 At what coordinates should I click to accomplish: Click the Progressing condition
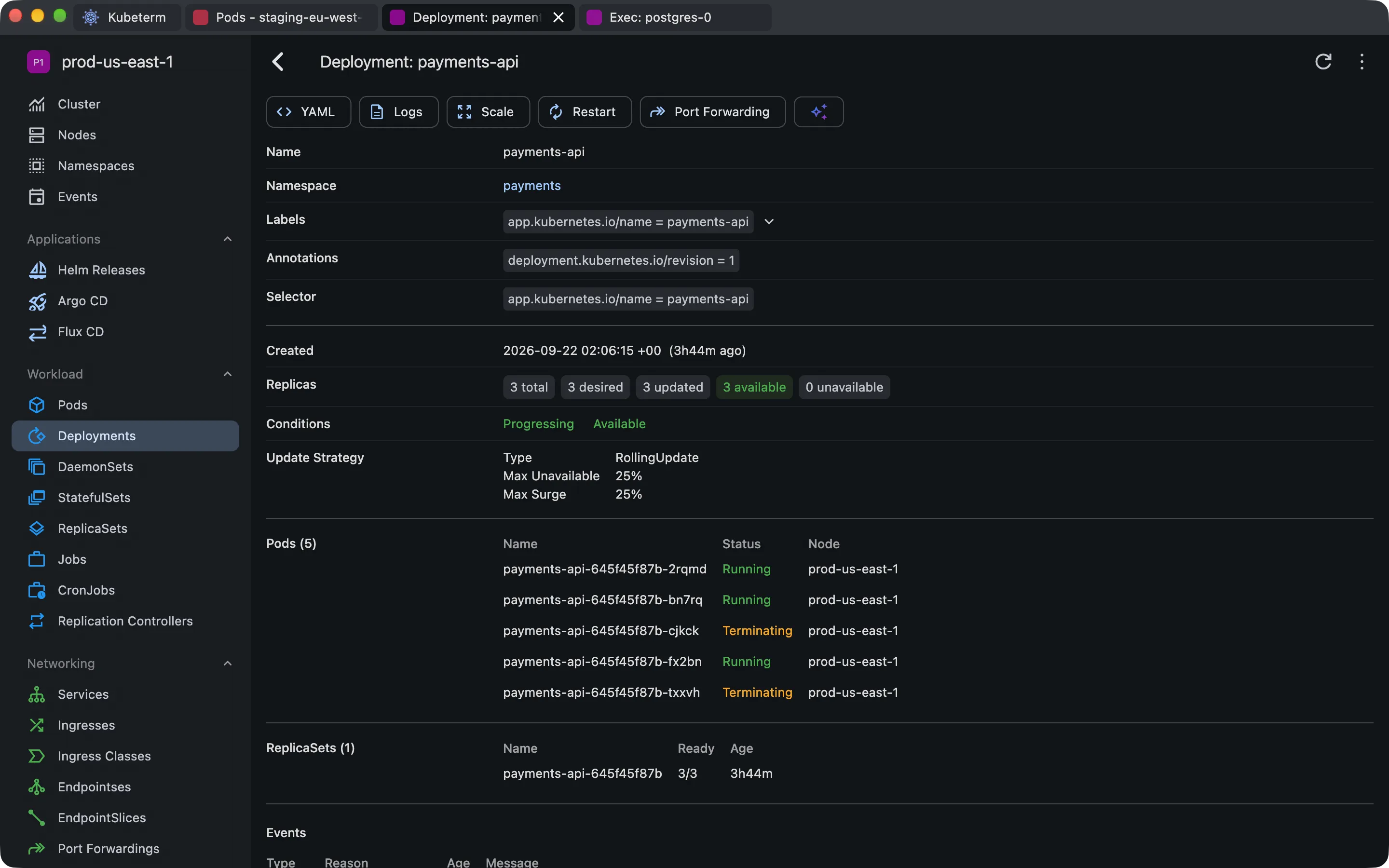(x=538, y=424)
